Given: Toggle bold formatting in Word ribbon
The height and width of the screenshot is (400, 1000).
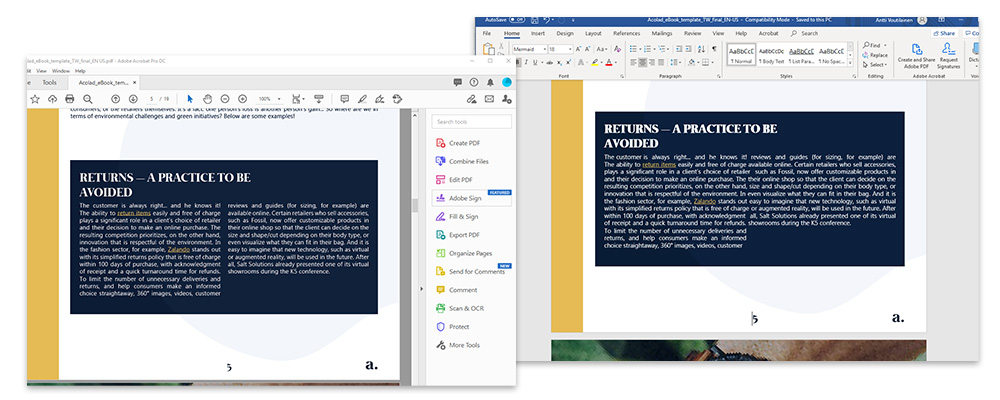Looking at the screenshot, I should pos(518,62).
